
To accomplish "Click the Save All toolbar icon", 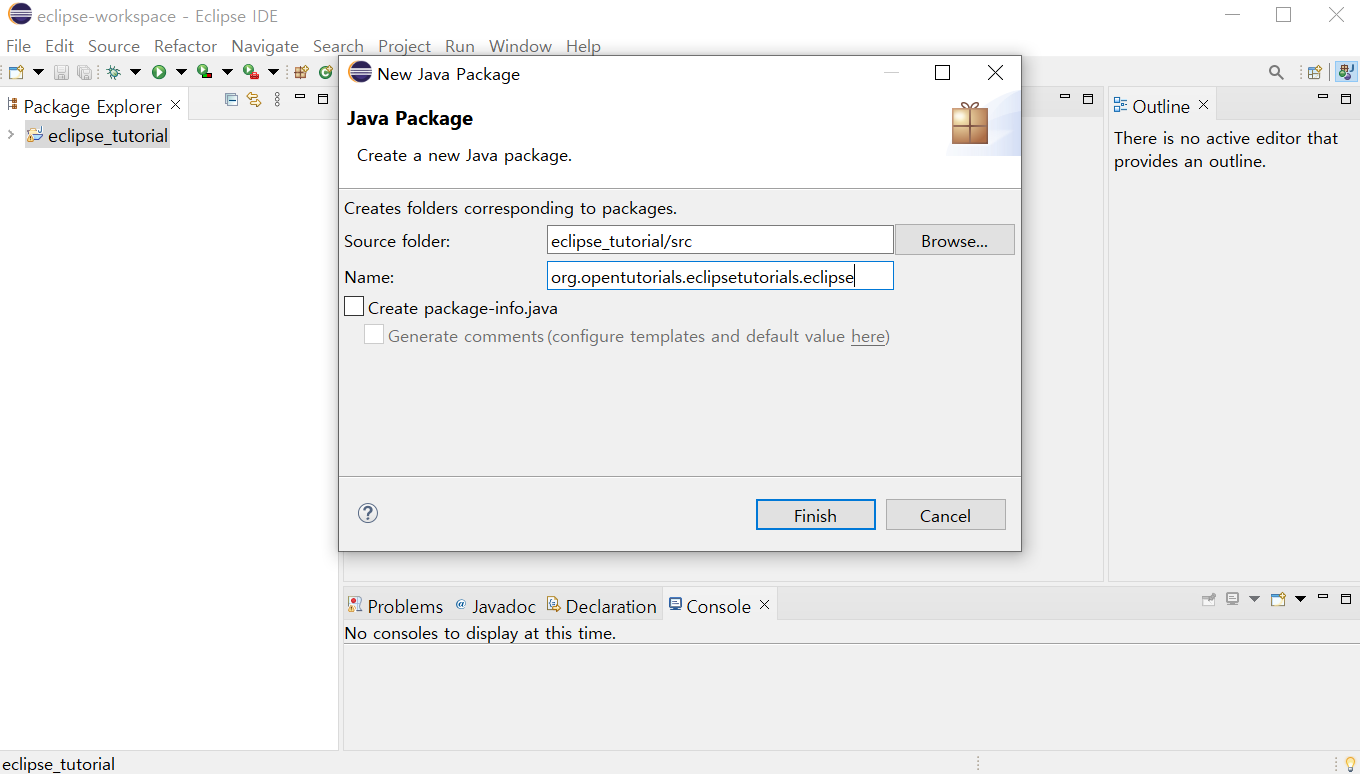I will [x=84, y=72].
